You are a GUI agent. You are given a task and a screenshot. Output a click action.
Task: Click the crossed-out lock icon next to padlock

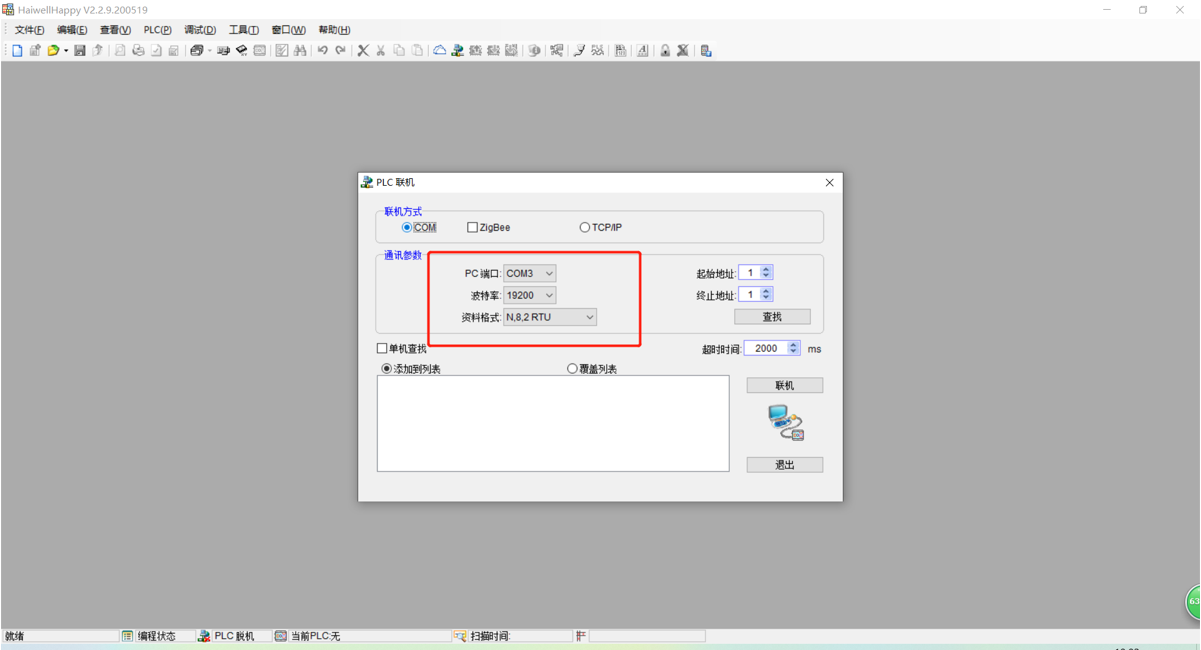pyautogui.click(x=682, y=50)
